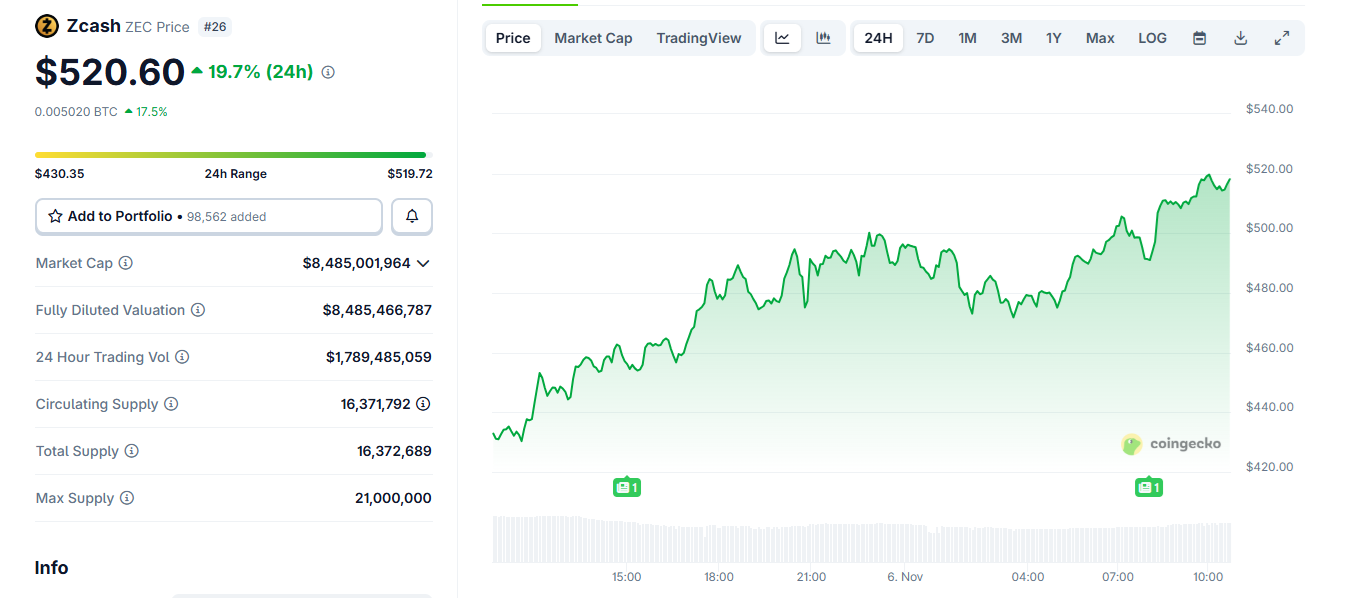Viewport: 1351px width, 598px height.
Task: Click the Zcash coin logo
Action: click(45, 25)
